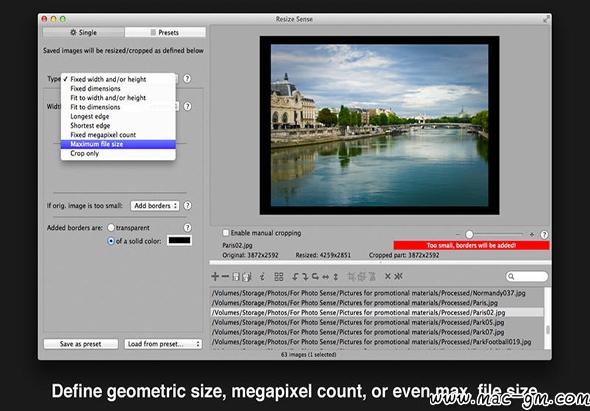590x411 pixels.
Task: Choose Fit to width and/or height
Action: point(118,97)
